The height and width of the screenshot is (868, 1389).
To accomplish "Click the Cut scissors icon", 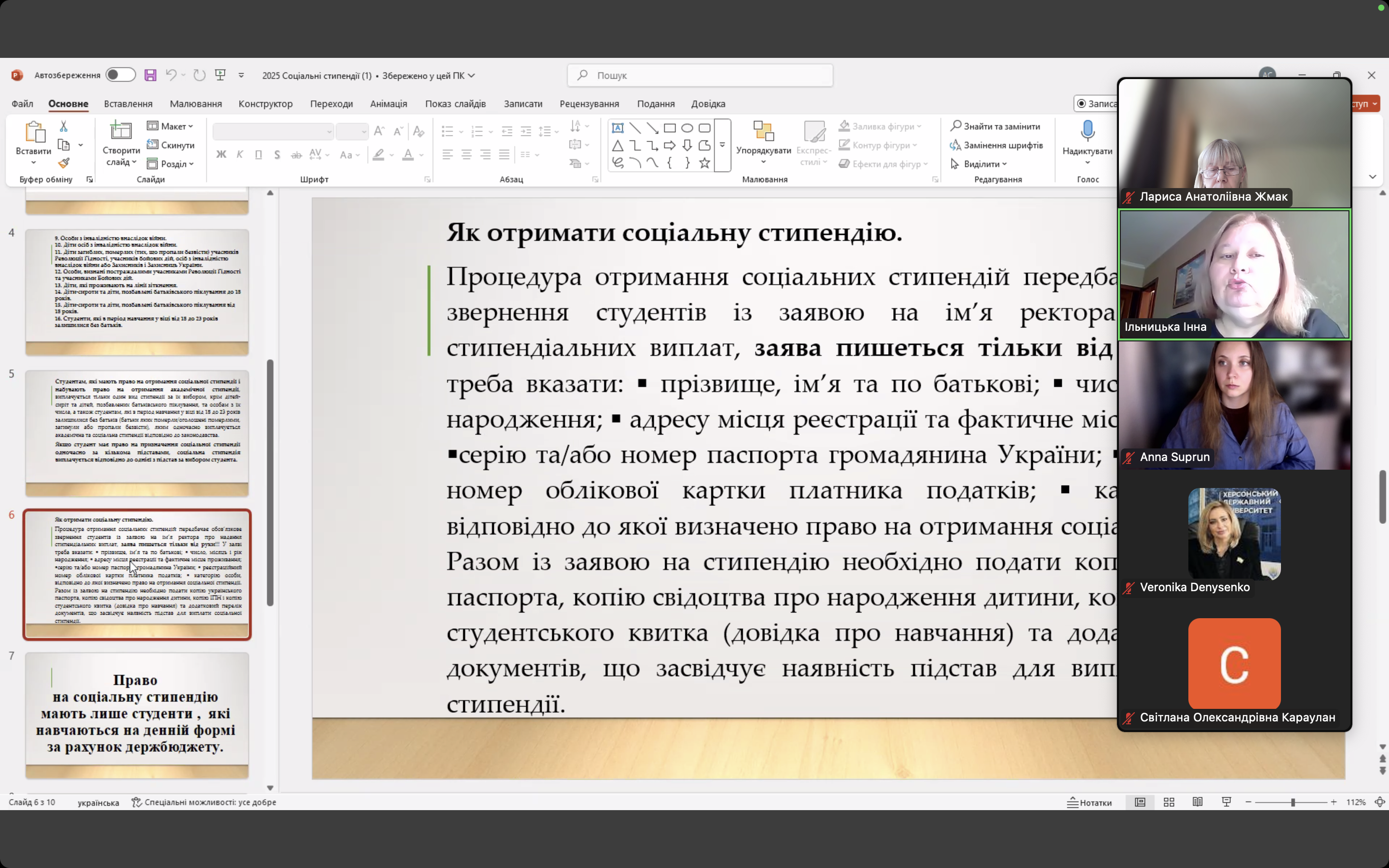I will click(64, 126).
